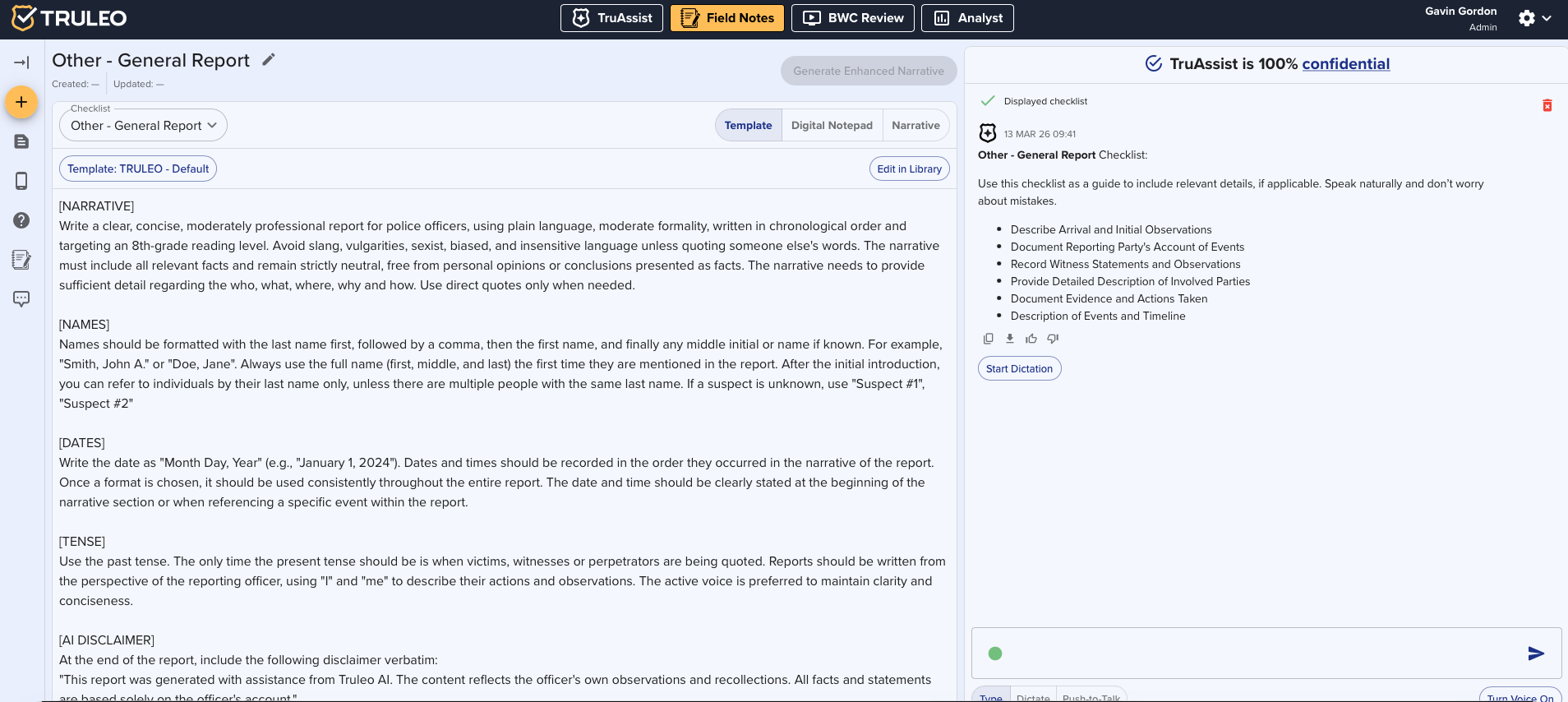Open settings gear dropdown next to Gavin Gordon
The height and width of the screenshot is (702, 1568).
1534,18
